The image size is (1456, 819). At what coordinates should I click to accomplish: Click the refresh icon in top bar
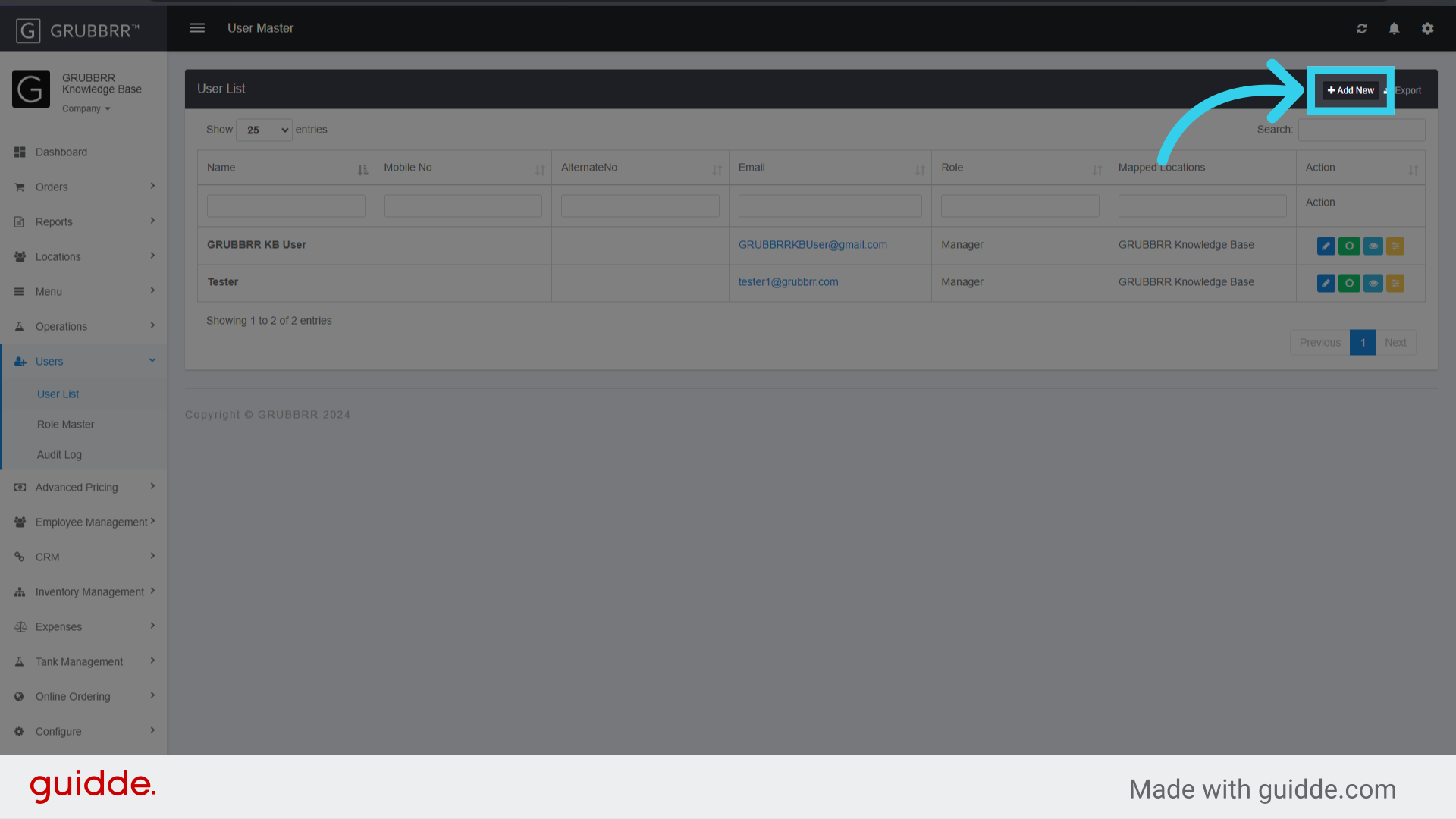pyautogui.click(x=1362, y=29)
